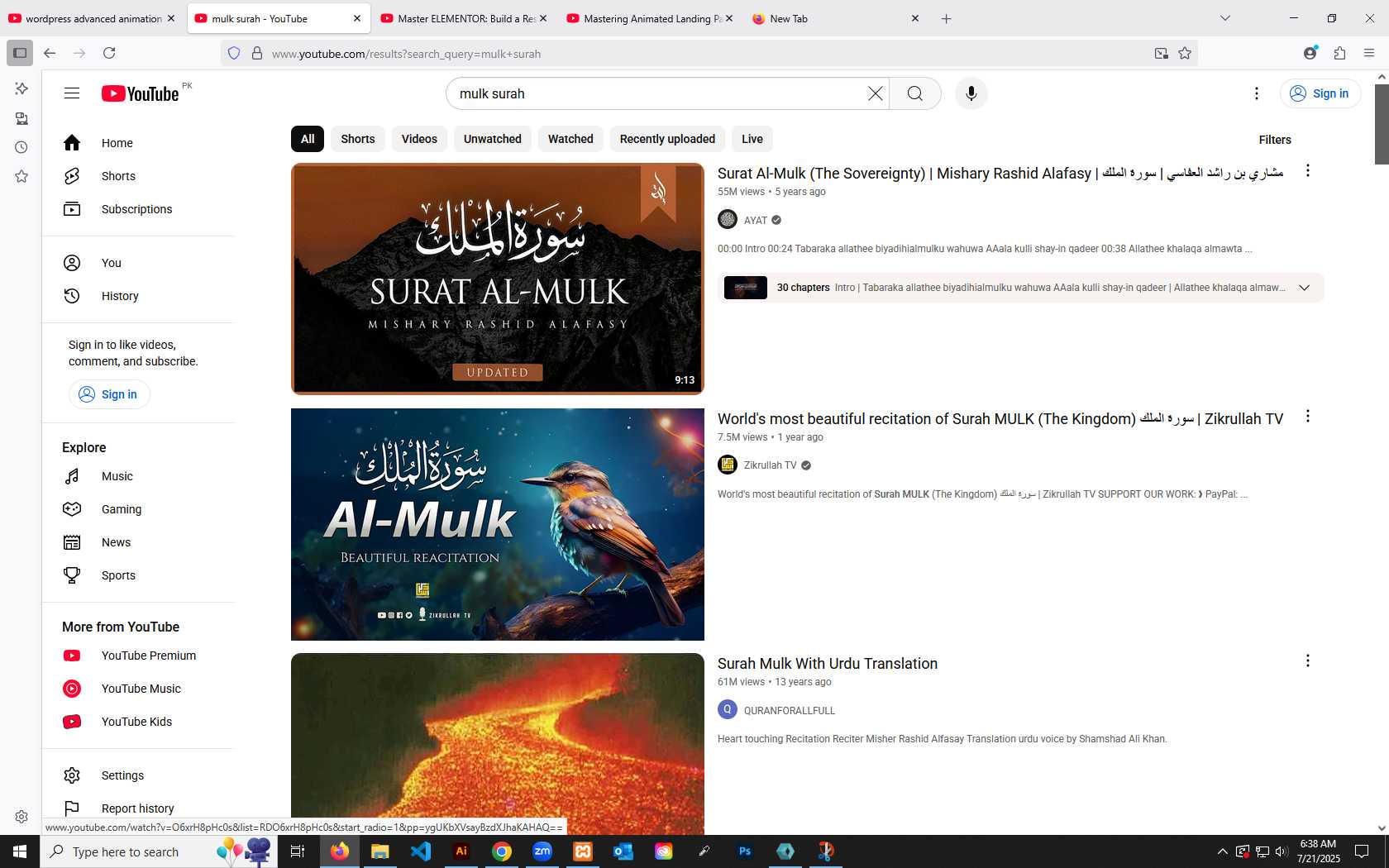Open sidebar history clock icon
This screenshot has height=868, width=1389.
pyautogui.click(x=21, y=147)
